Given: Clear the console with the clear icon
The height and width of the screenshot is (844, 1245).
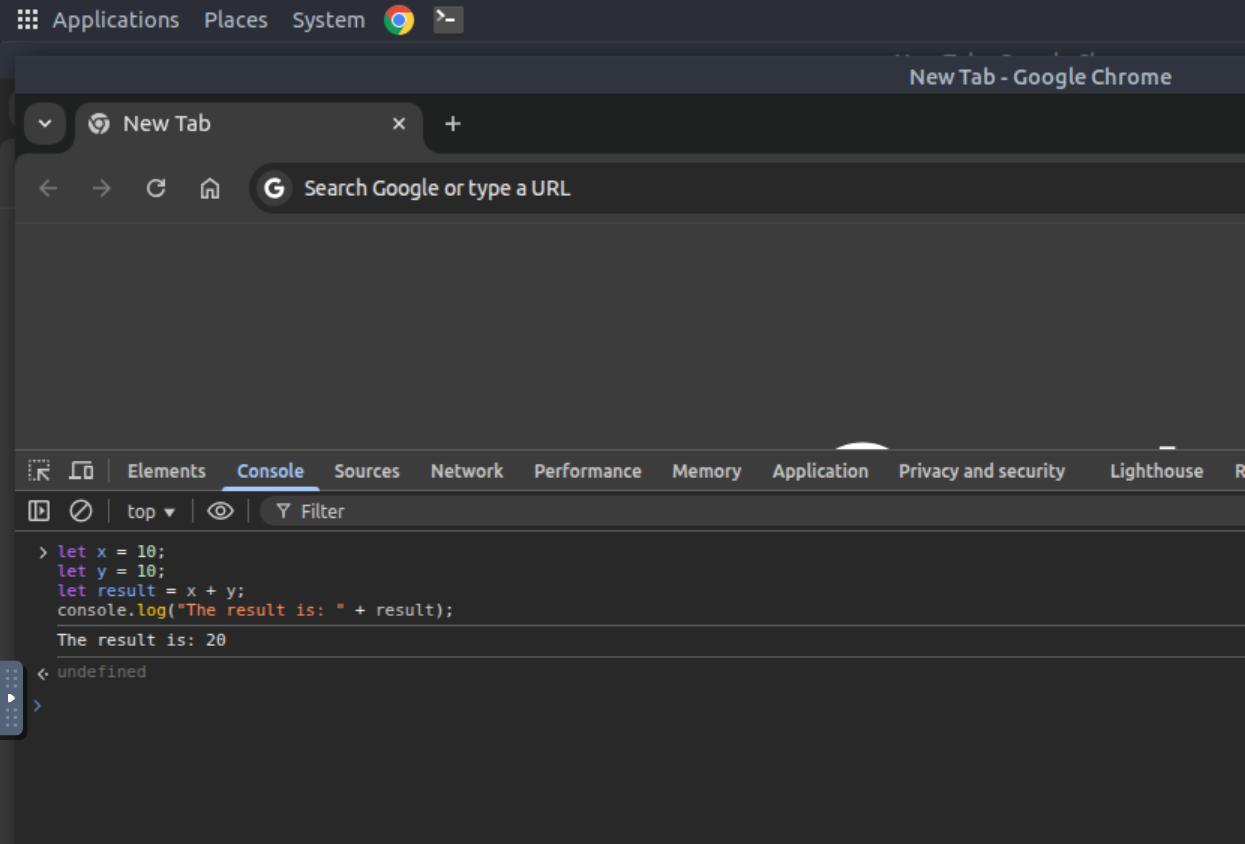Looking at the screenshot, I should click(81, 511).
